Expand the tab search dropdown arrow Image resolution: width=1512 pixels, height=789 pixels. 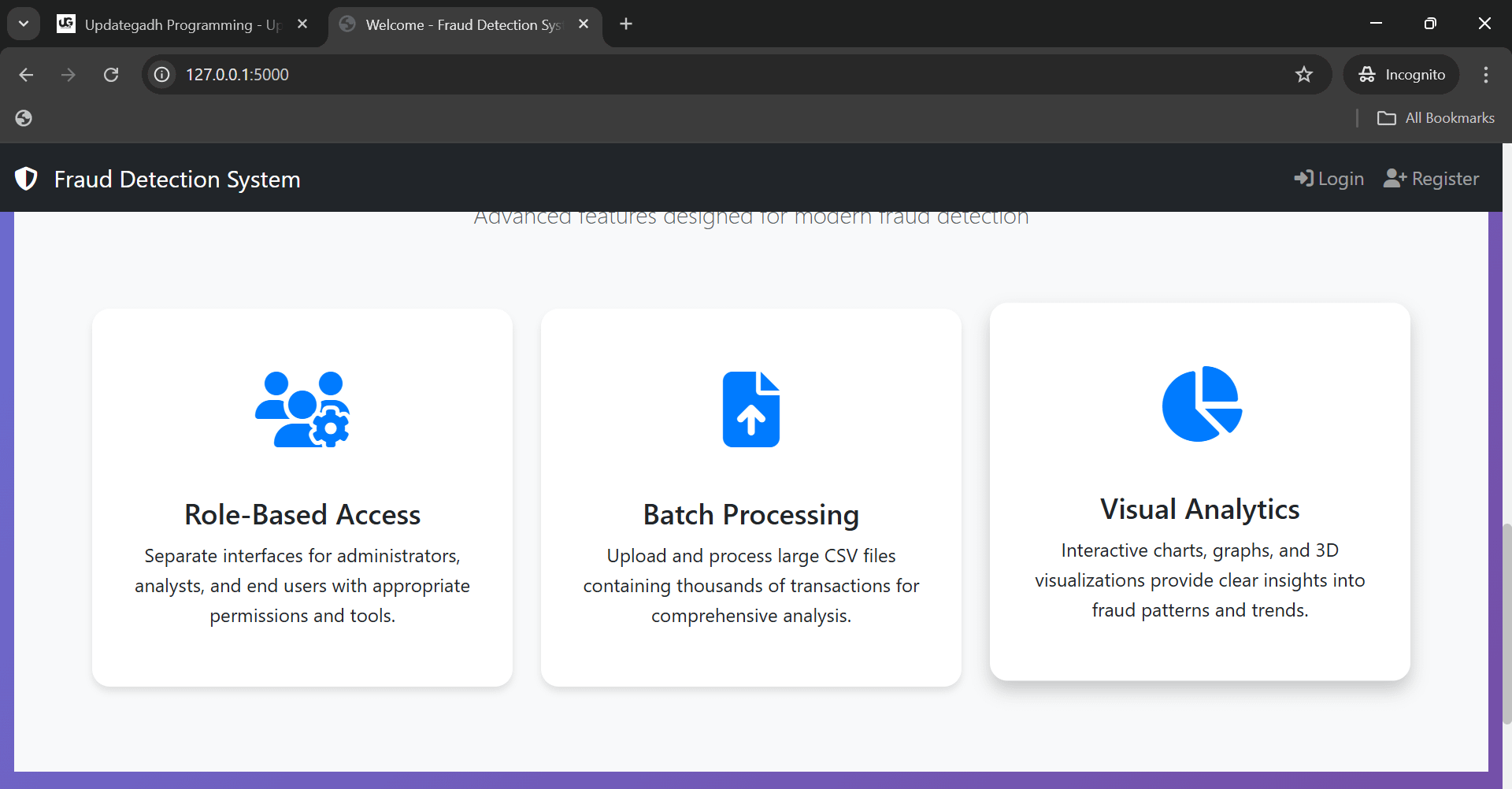[x=24, y=24]
